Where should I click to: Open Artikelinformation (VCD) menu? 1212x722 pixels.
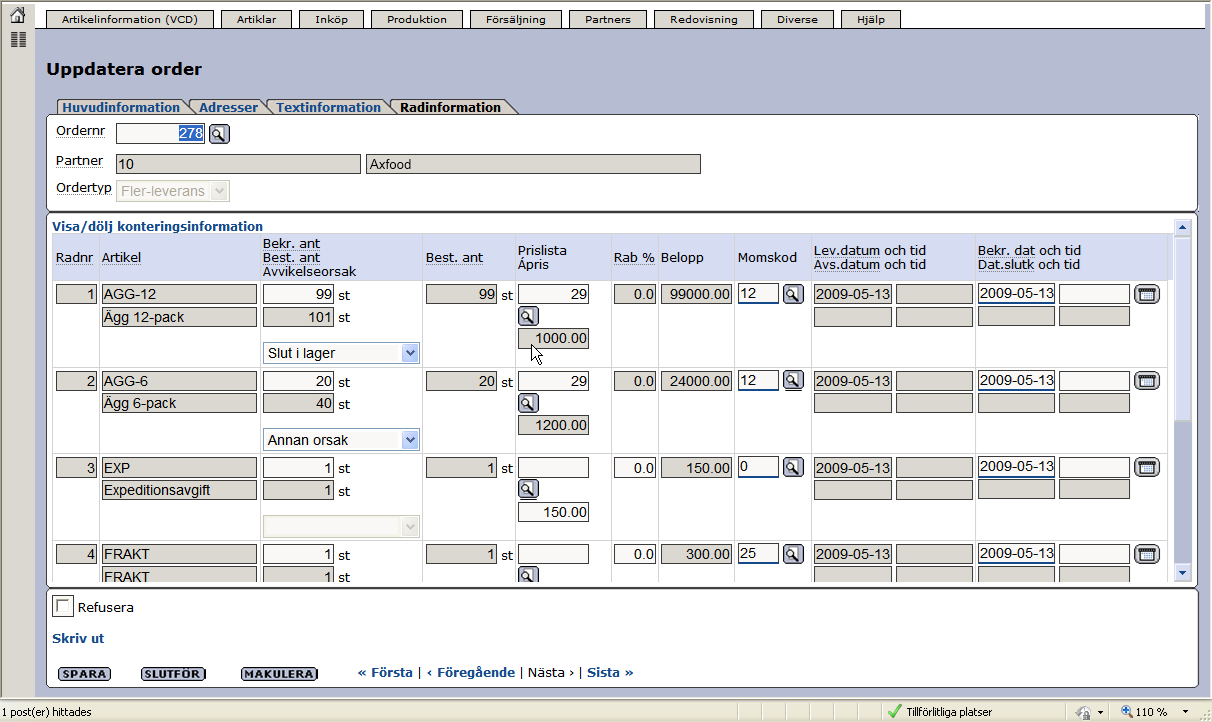point(130,19)
